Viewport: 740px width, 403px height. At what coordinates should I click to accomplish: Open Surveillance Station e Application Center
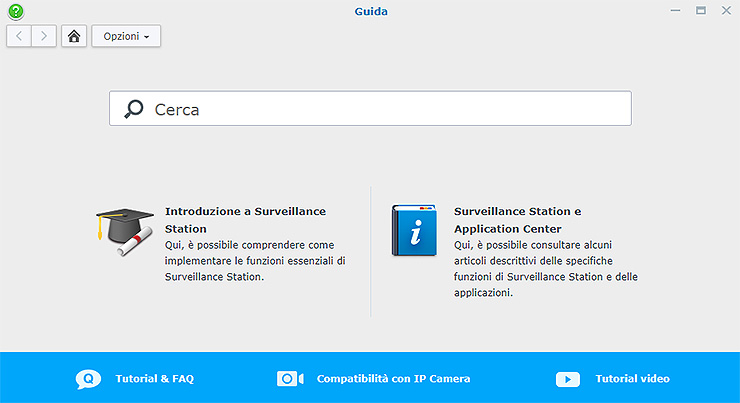pyautogui.click(x=517, y=220)
